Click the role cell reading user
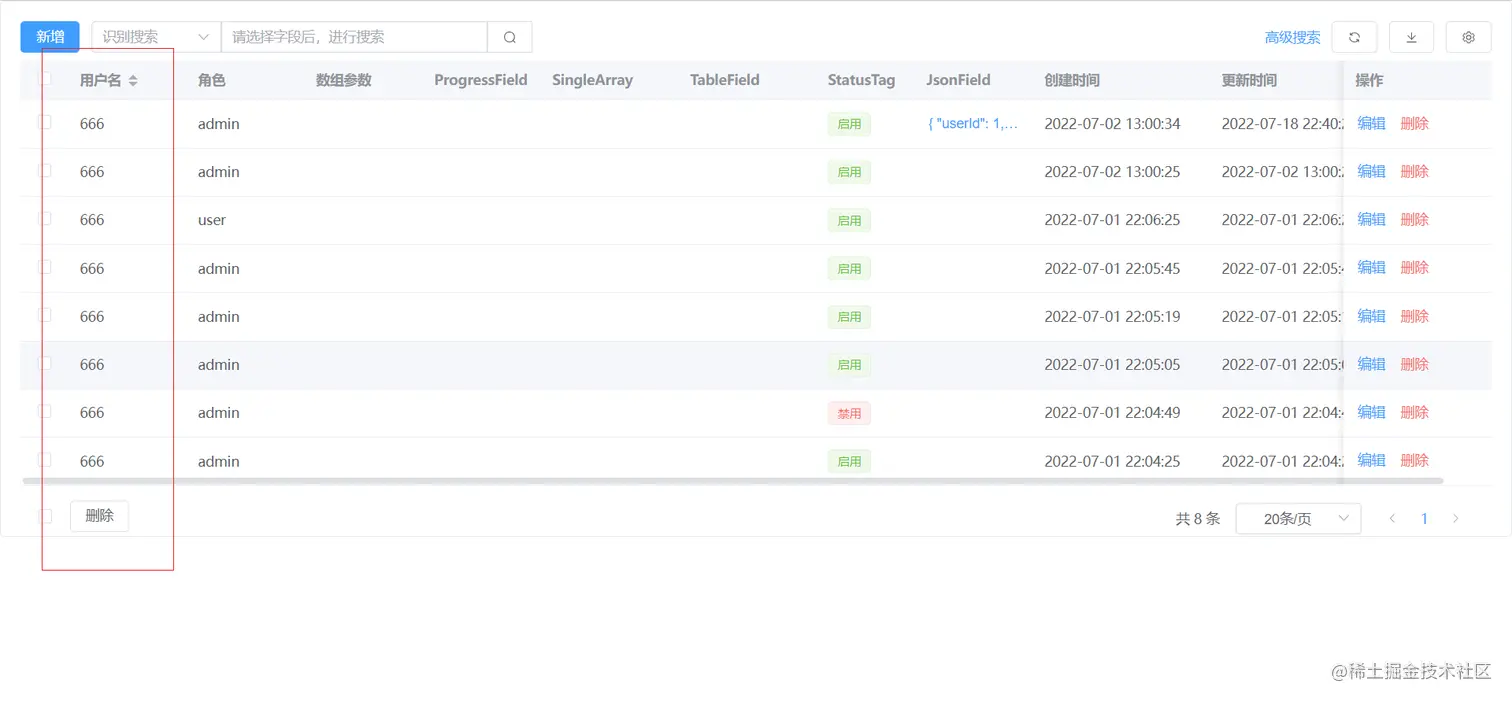This screenshot has width=1512, height=702. [212, 220]
